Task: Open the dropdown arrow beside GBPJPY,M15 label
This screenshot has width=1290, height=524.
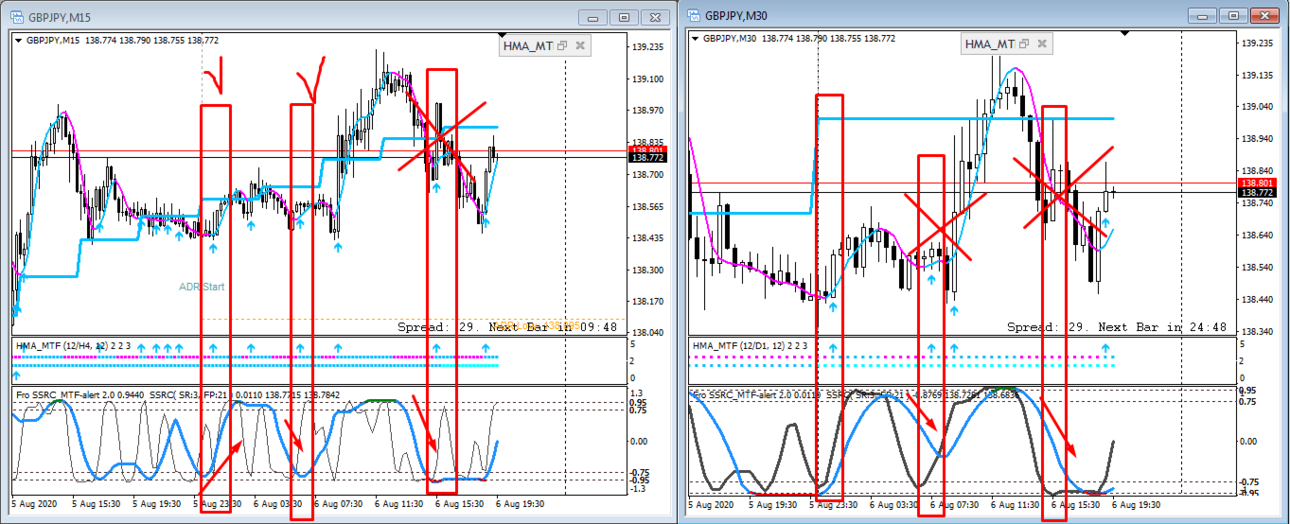Action: [19, 40]
